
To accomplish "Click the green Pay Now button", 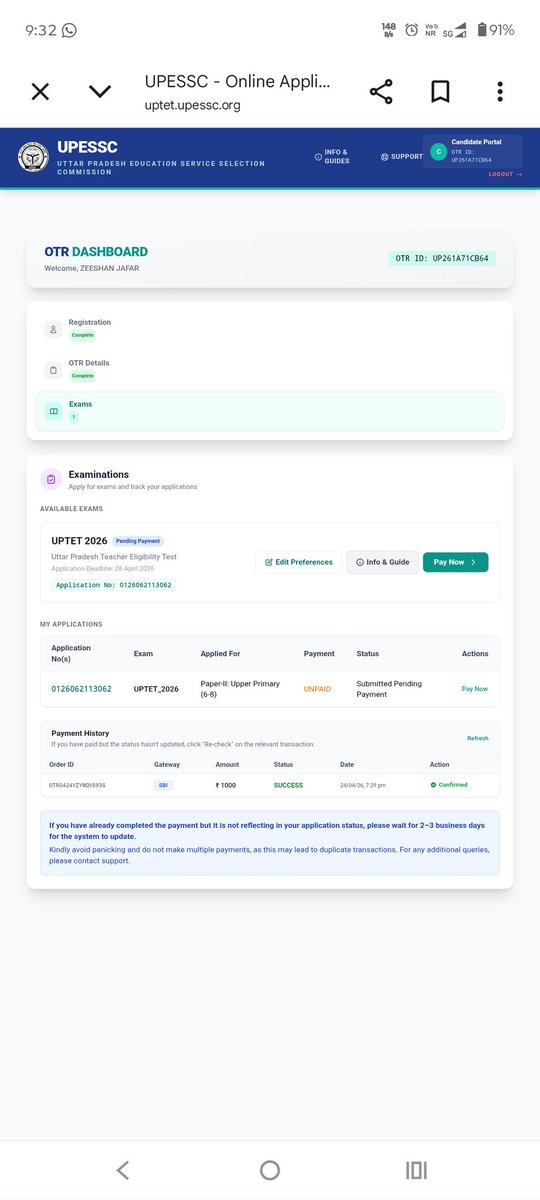I will pyautogui.click(x=455, y=562).
